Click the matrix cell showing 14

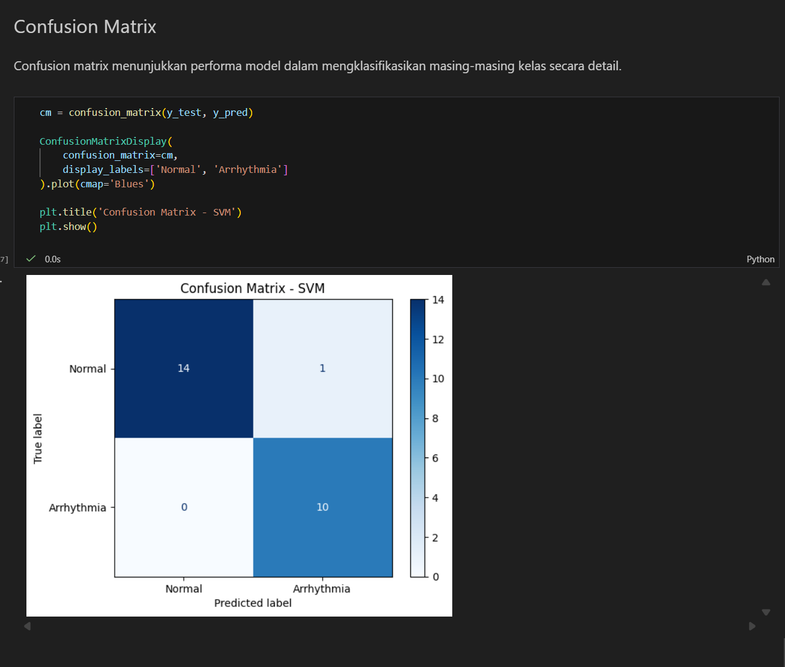coord(184,369)
